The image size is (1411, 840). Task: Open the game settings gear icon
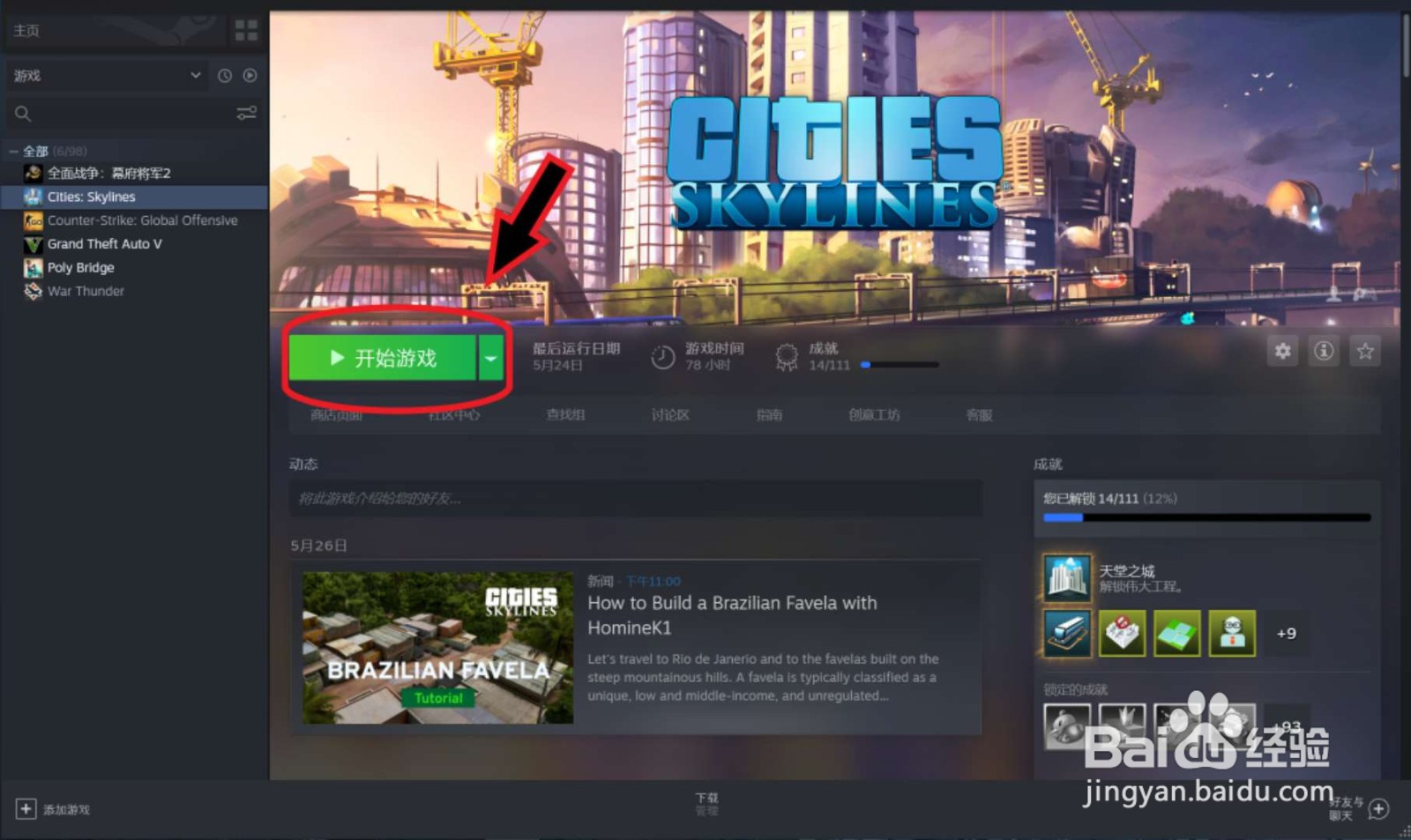1283,351
